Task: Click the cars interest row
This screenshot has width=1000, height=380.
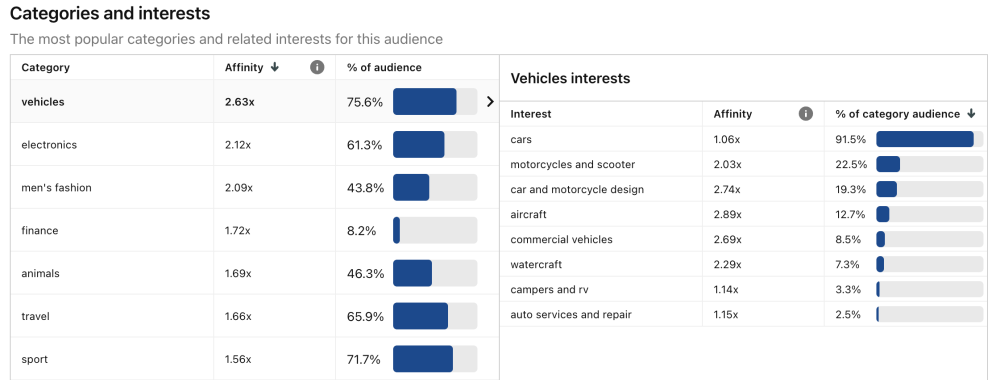Action: point(744,139)
